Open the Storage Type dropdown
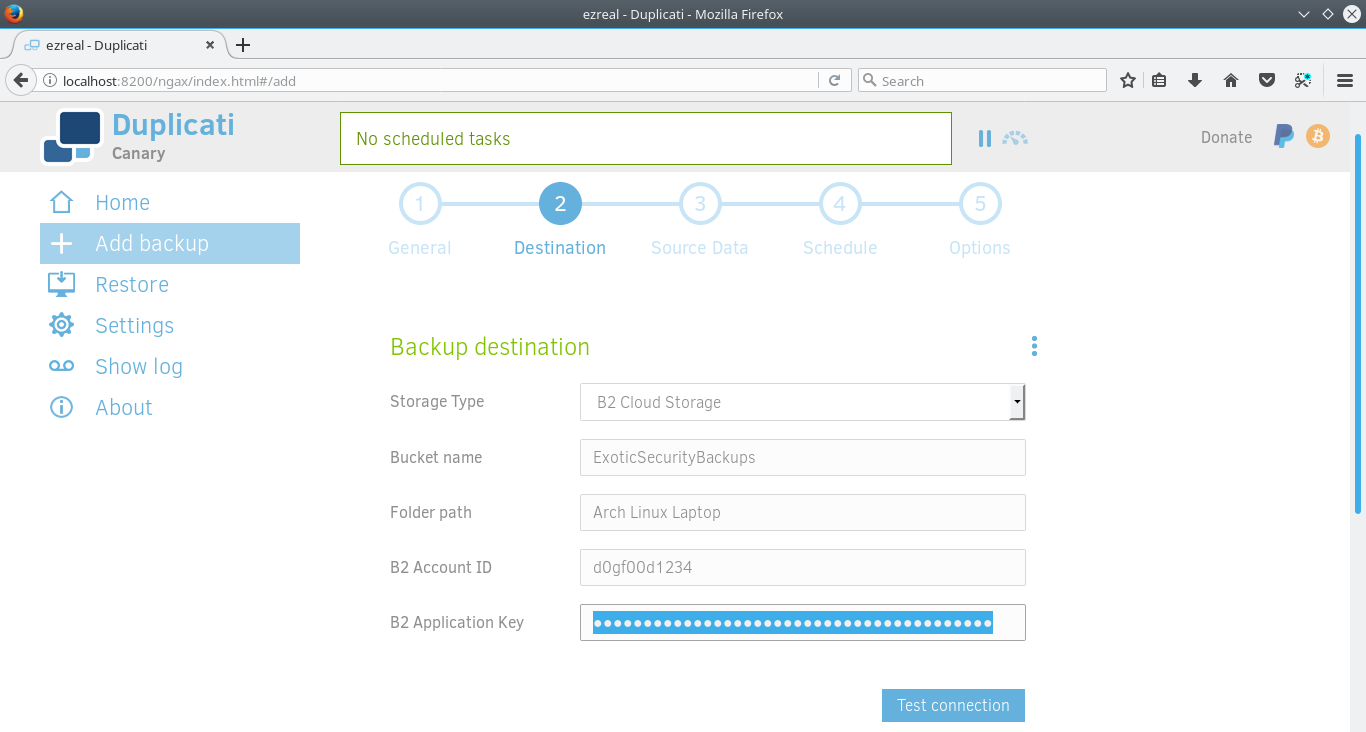Viewport: 1366px width, 732px height. point(803,402)
